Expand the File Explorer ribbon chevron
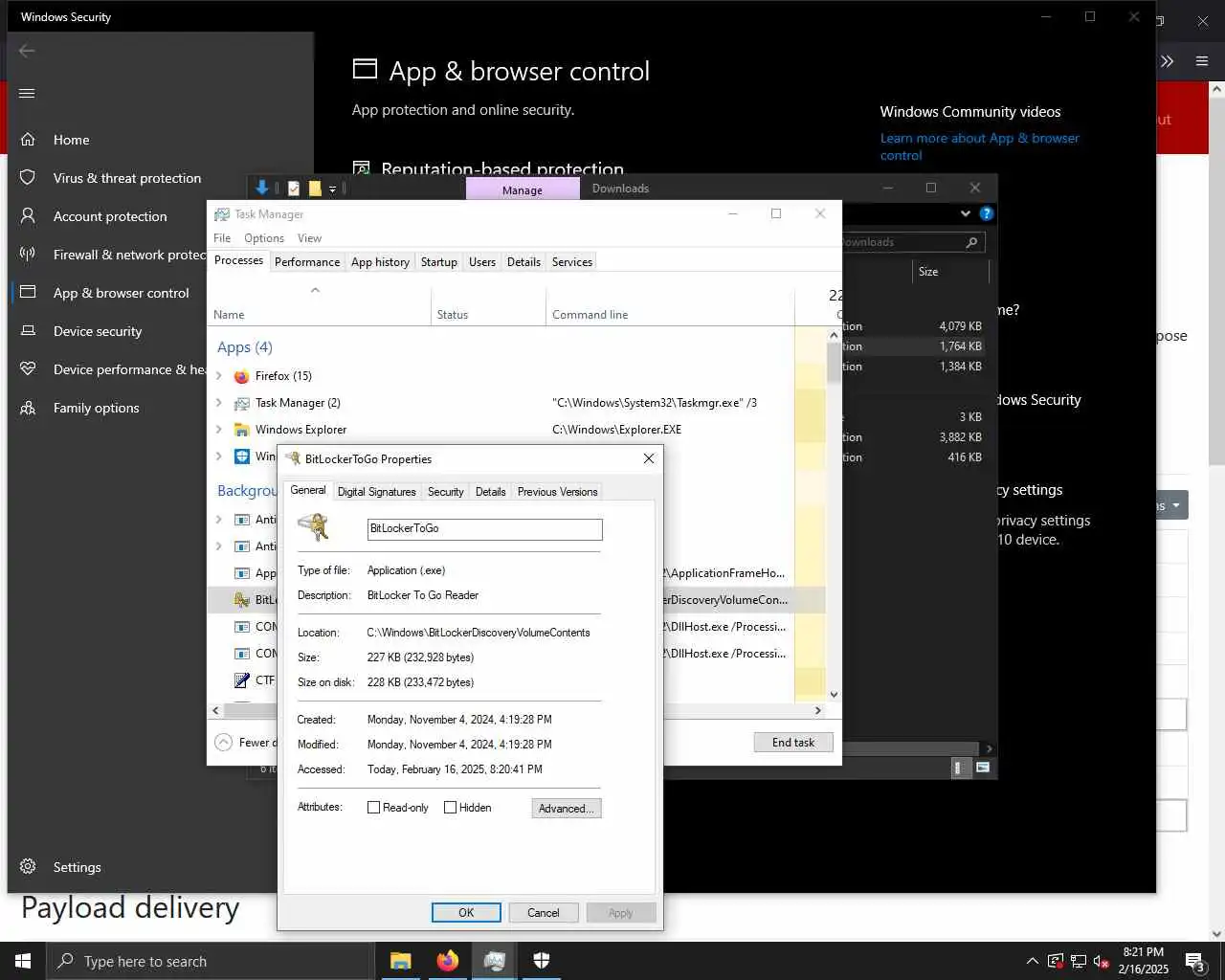Image resolution: width=1225 pixels, height=980 pixels. tap(965, 213)
